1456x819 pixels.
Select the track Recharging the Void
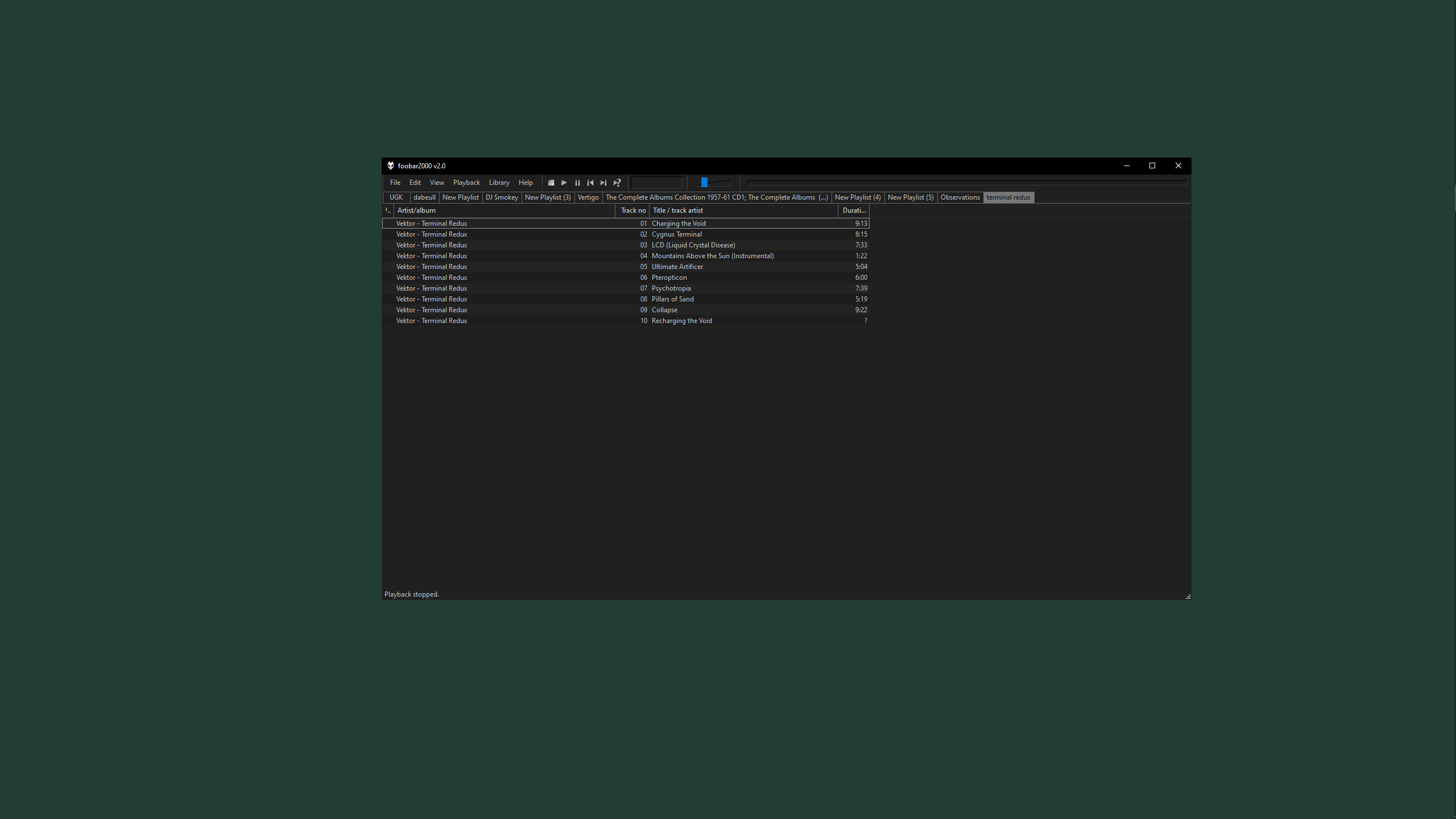point(626,321)
